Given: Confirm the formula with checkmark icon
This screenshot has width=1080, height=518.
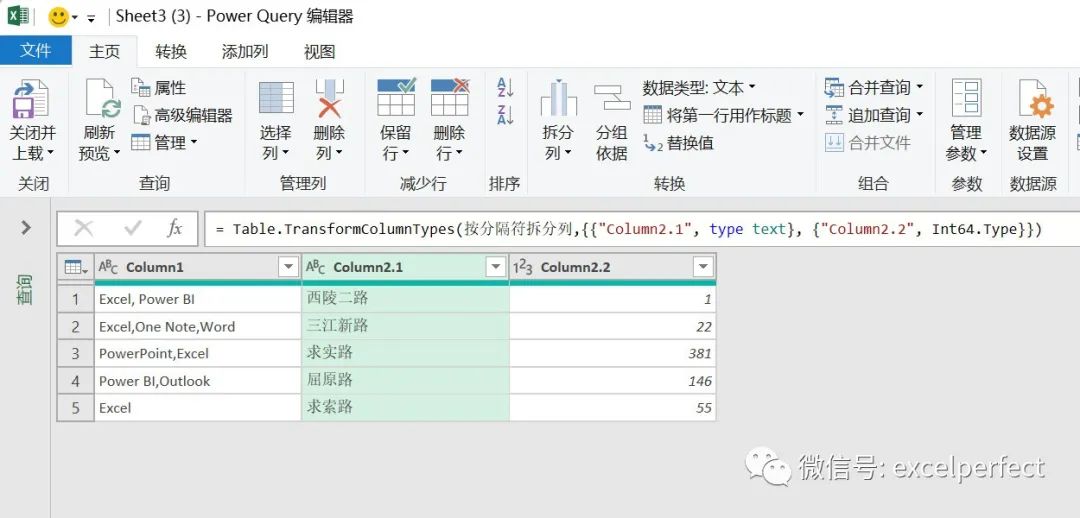Looking at the screenshot, I should [x=132, y=228].
